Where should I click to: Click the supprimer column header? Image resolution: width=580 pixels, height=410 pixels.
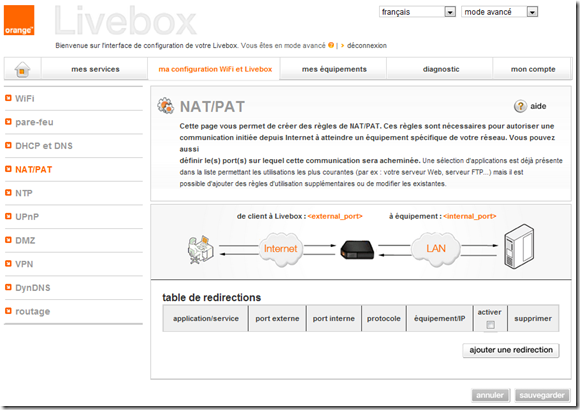(x=533, y=318)
